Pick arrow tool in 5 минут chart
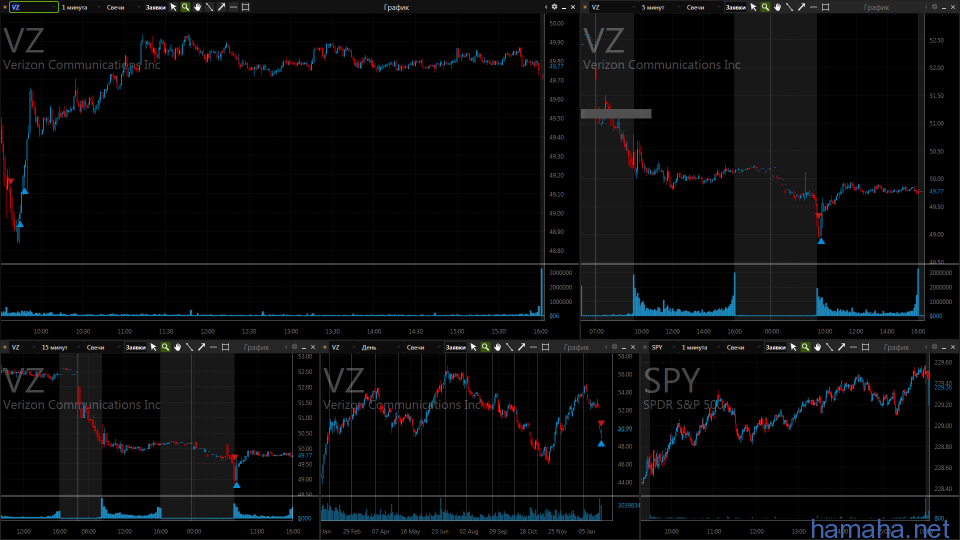Image resolution: width=960 pixels, height=540 pixels. [801, 7]
